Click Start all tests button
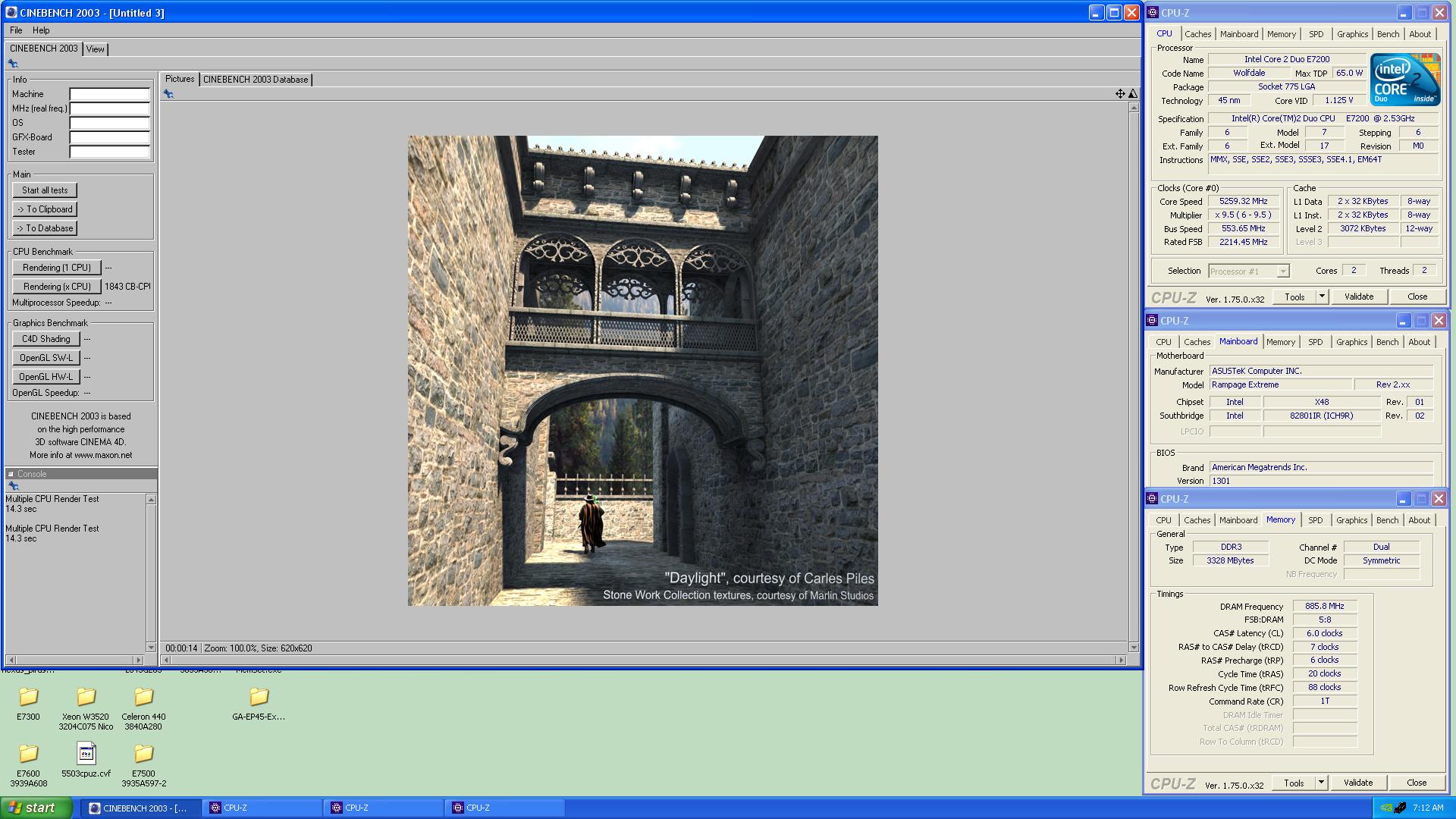Viewport: 1456px width, 819px height. coord(45,190)
